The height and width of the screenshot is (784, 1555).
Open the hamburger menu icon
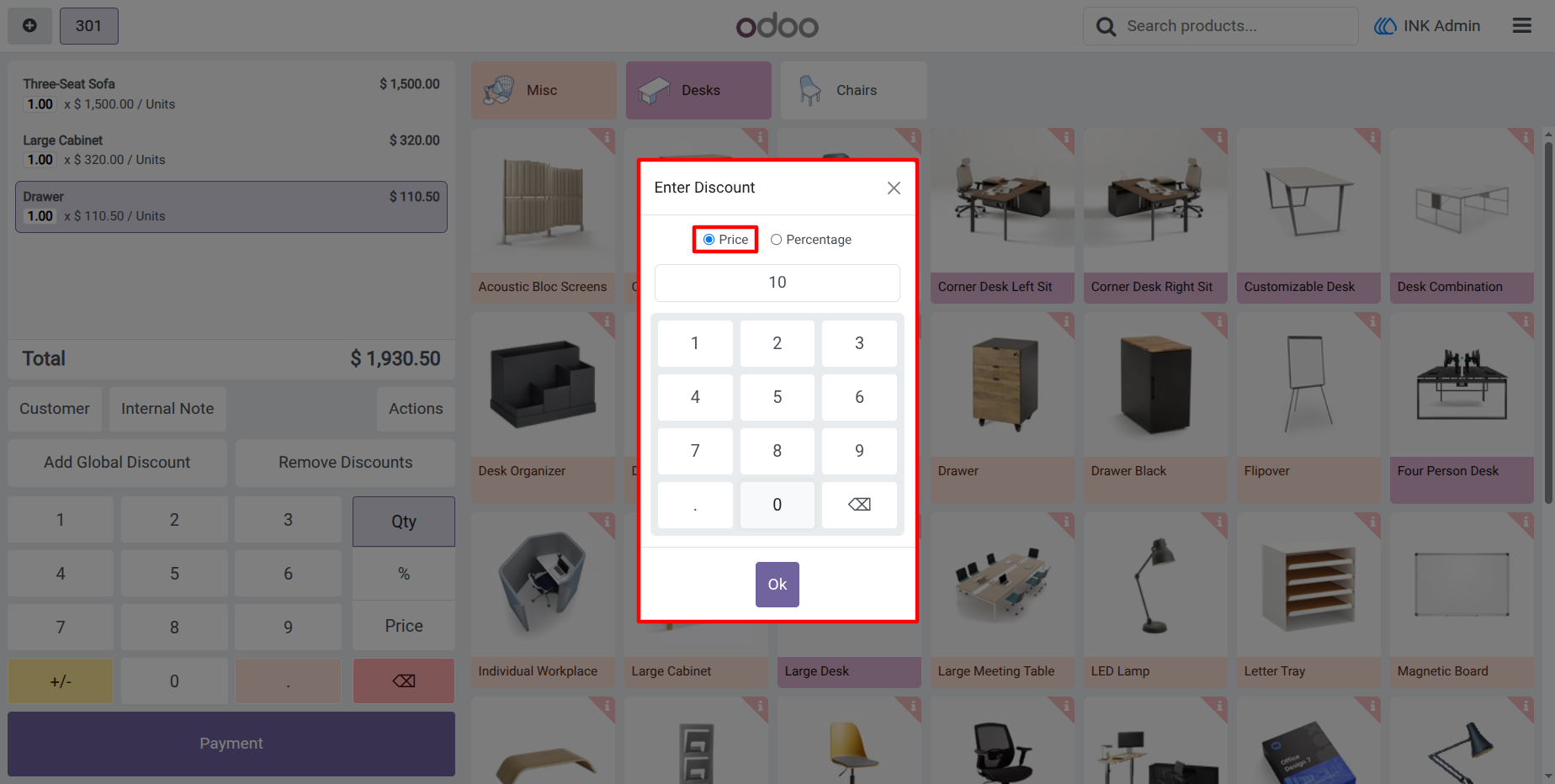point(1521,26)
